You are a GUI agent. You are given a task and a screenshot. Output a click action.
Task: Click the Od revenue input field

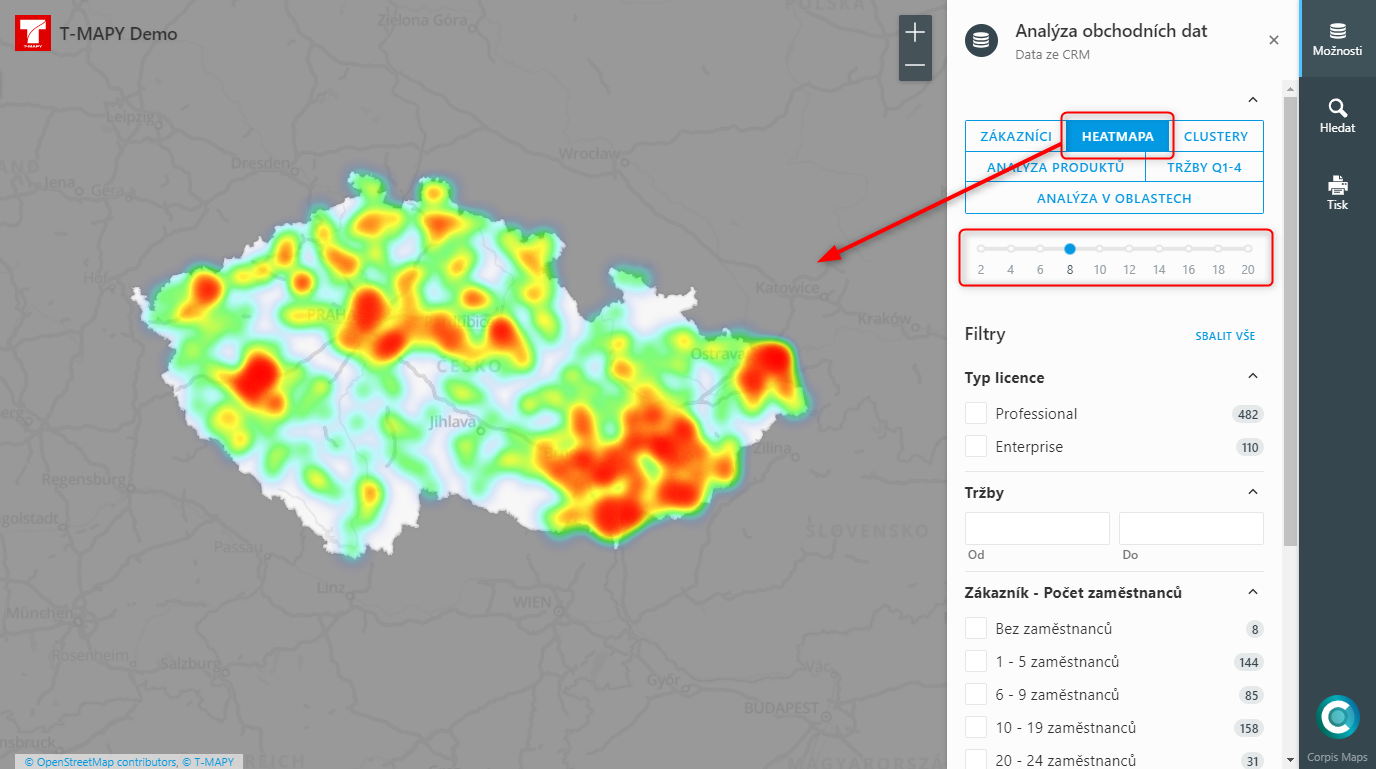[x=1037, y=528]
